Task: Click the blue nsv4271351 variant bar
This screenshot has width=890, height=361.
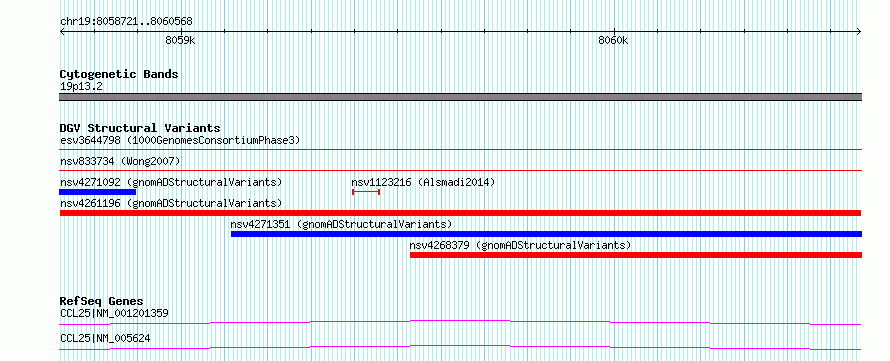Action: (546, 234)
